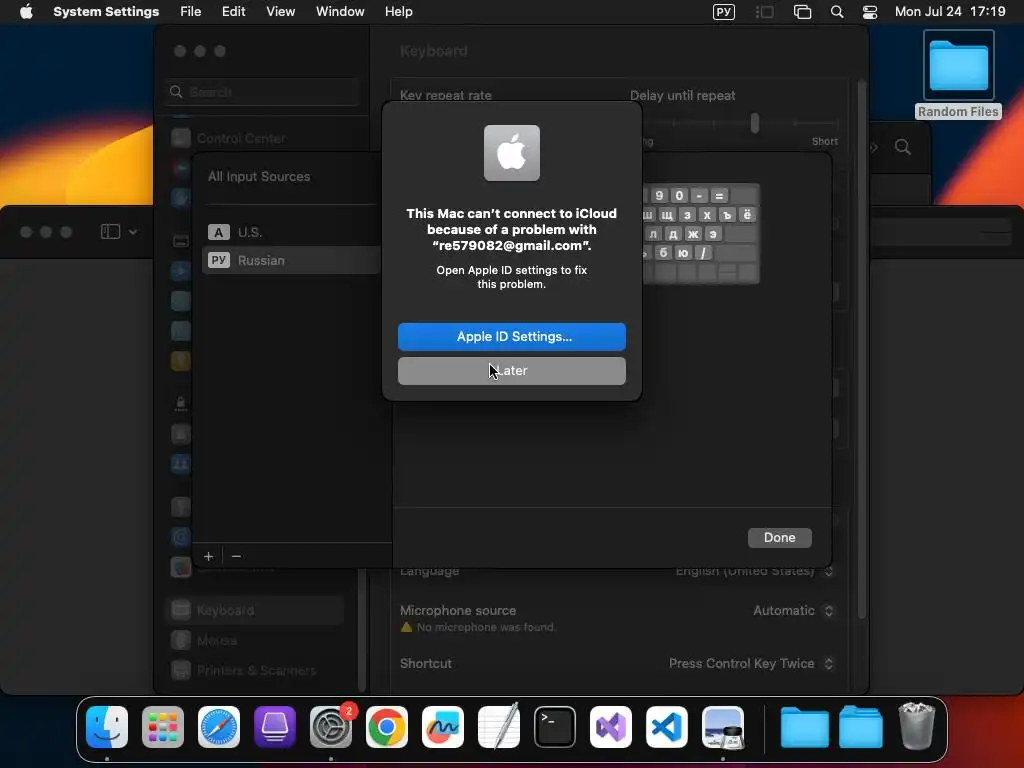Viewport: 1024px width, 768px height.
Task: Dismiss the iCloud alert with Later
Action: click(x=511, y=371)
